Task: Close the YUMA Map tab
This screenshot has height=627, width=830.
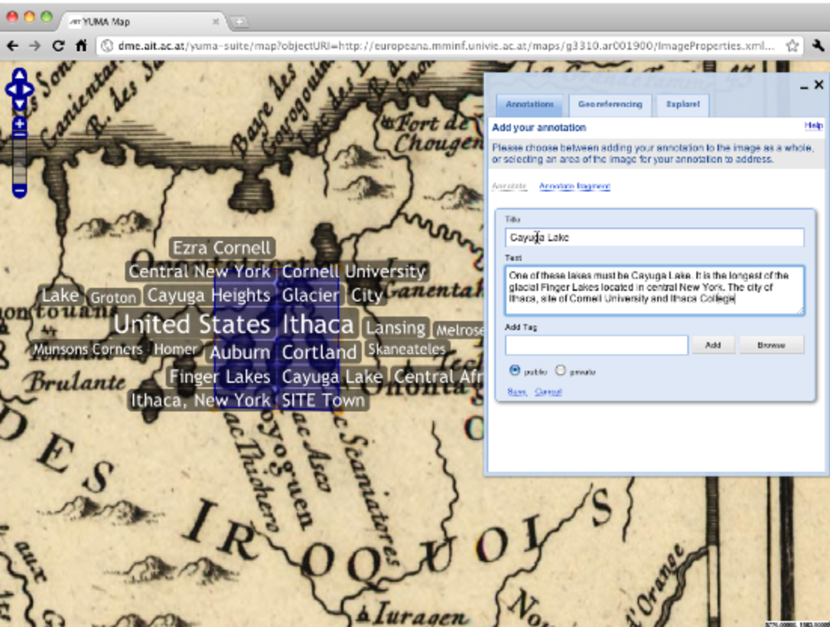Action: [x=215, y=22]
